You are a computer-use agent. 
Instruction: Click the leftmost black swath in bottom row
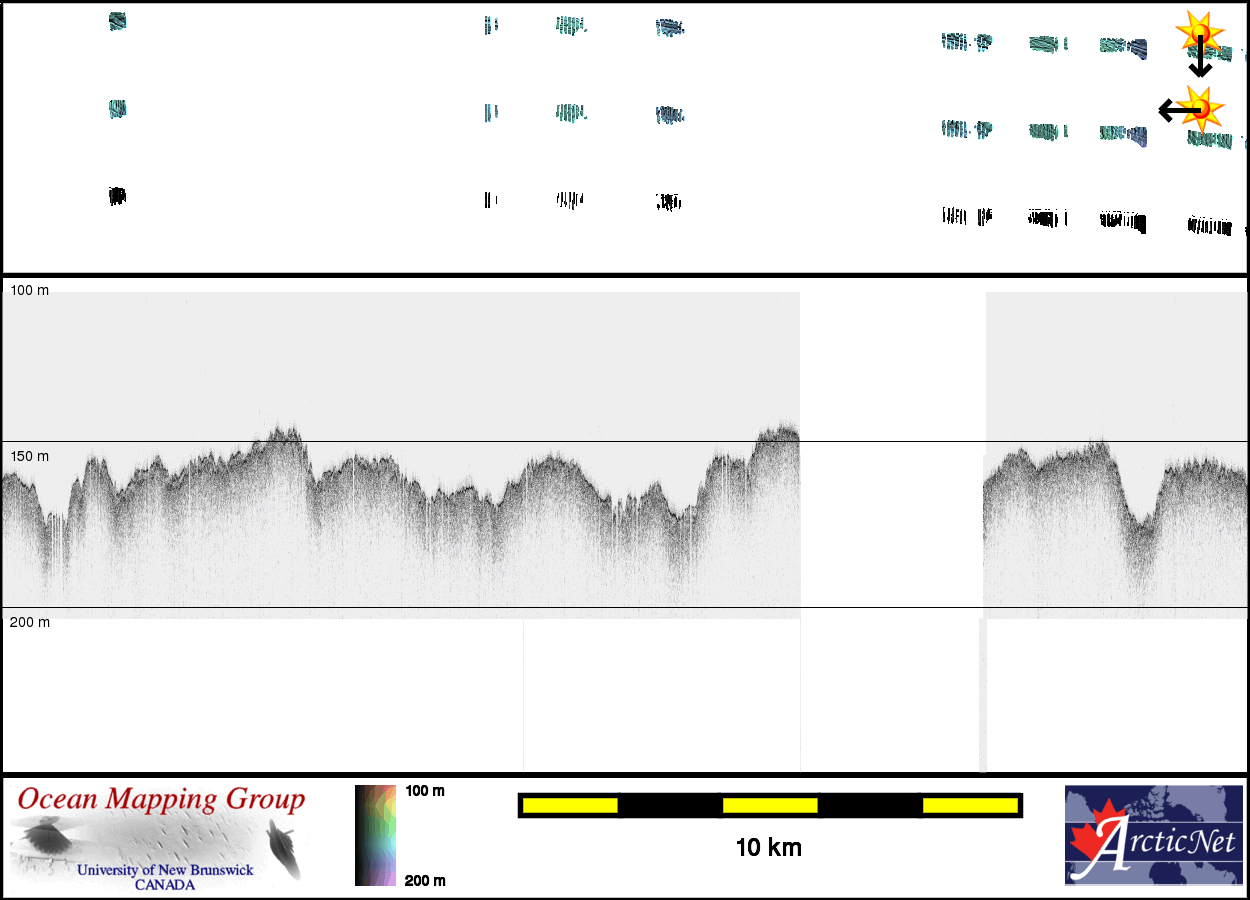tap(117, 196)
